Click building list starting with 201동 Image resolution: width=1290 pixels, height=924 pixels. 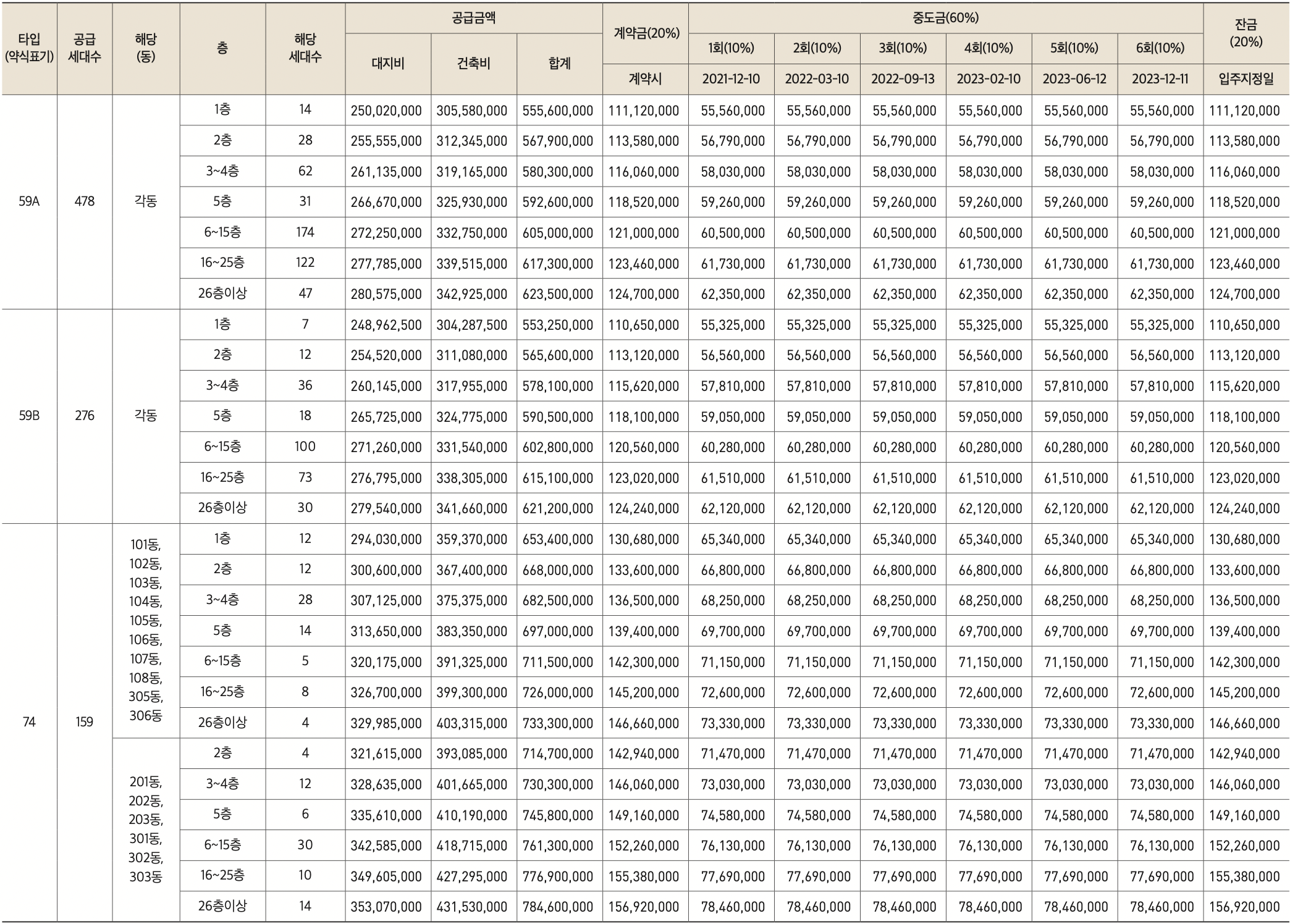click(x=146, y=829)
